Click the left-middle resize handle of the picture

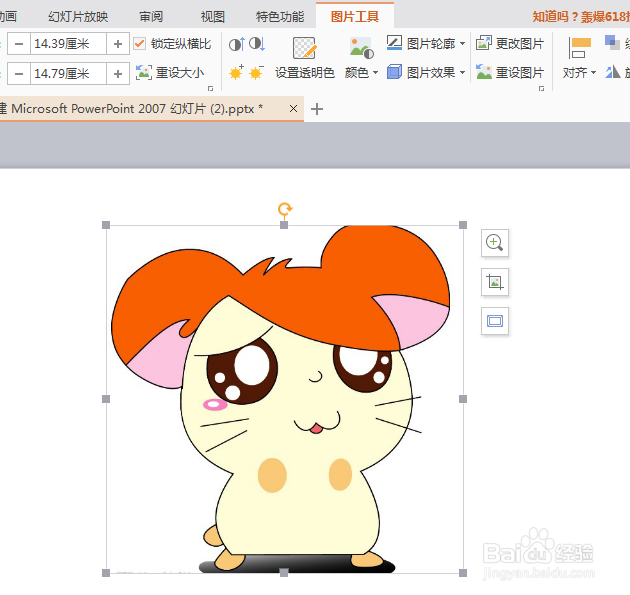[x=106, y=399]
